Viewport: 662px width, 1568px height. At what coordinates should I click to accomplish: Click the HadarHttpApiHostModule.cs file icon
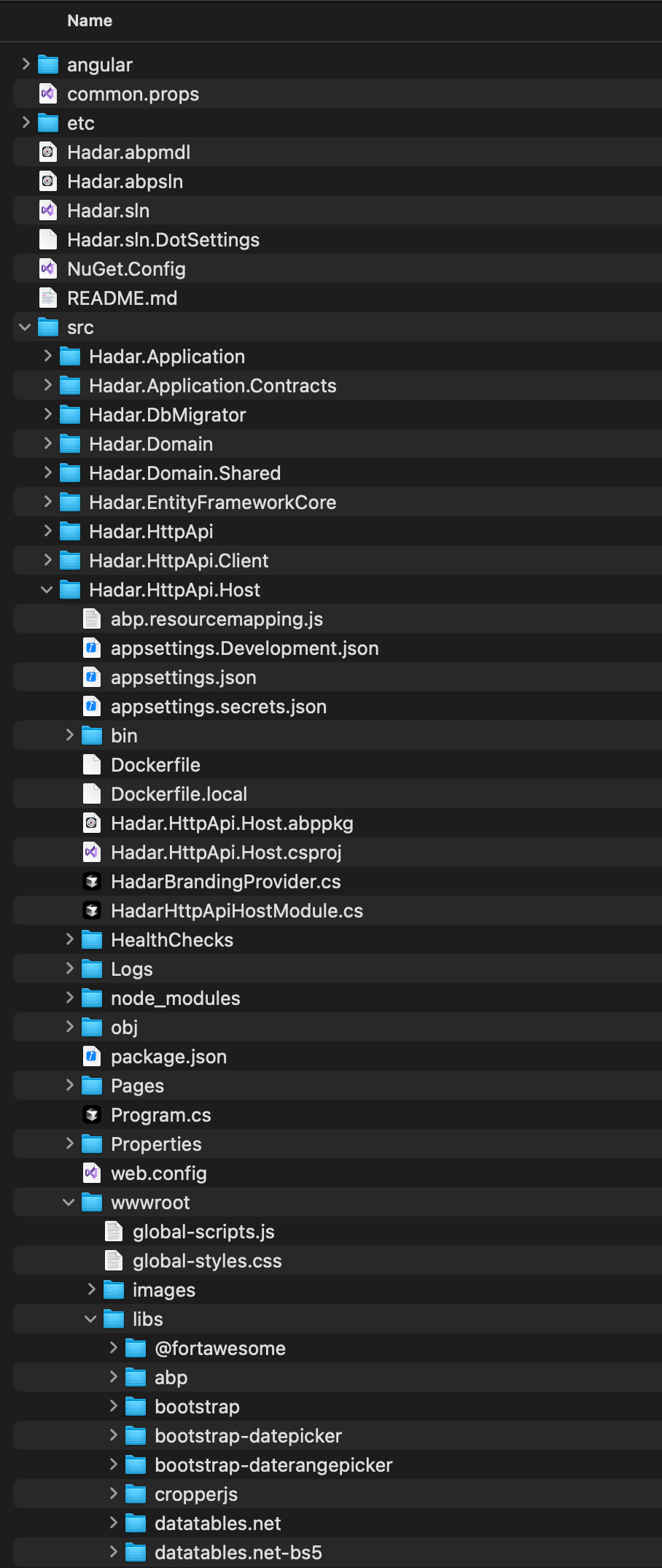point(92,910)
